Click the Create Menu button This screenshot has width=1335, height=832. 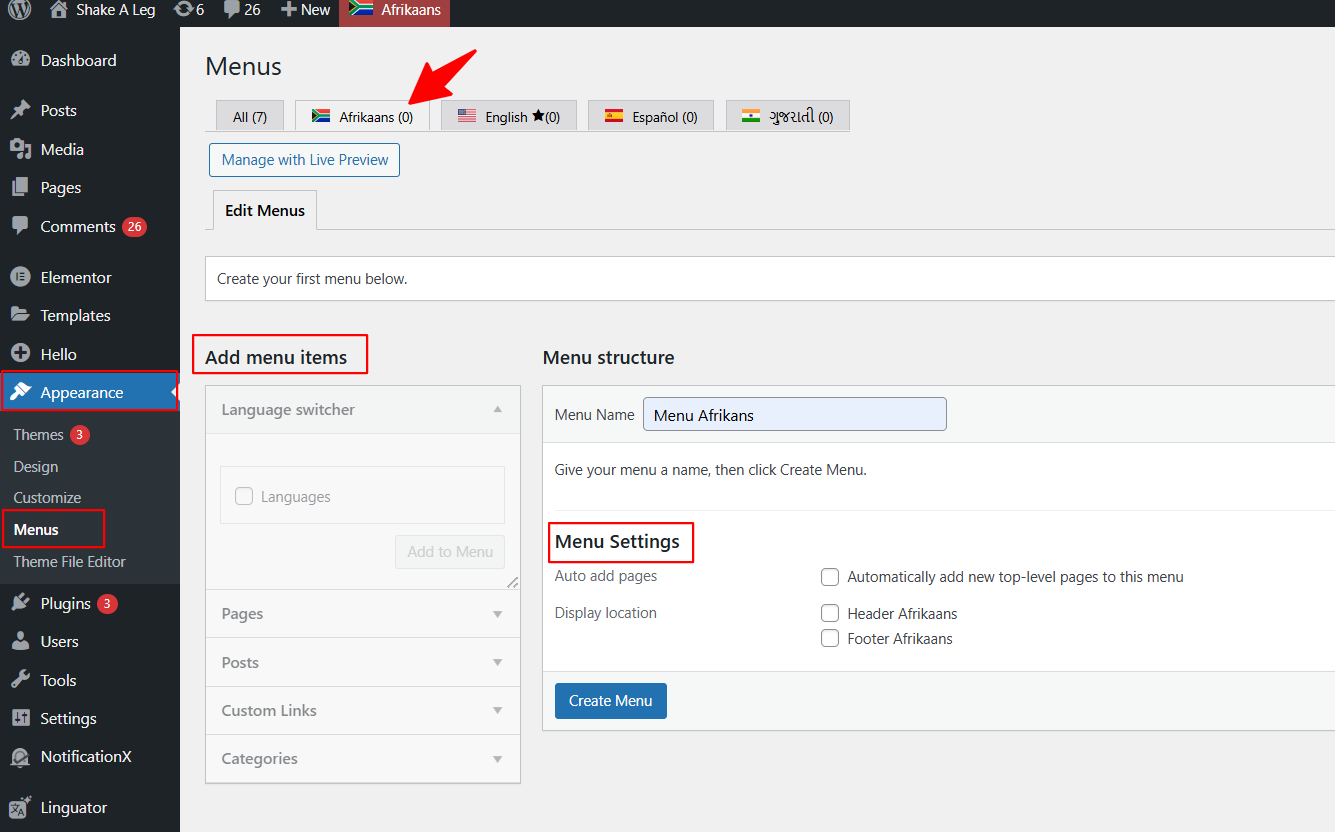[610, 701]
